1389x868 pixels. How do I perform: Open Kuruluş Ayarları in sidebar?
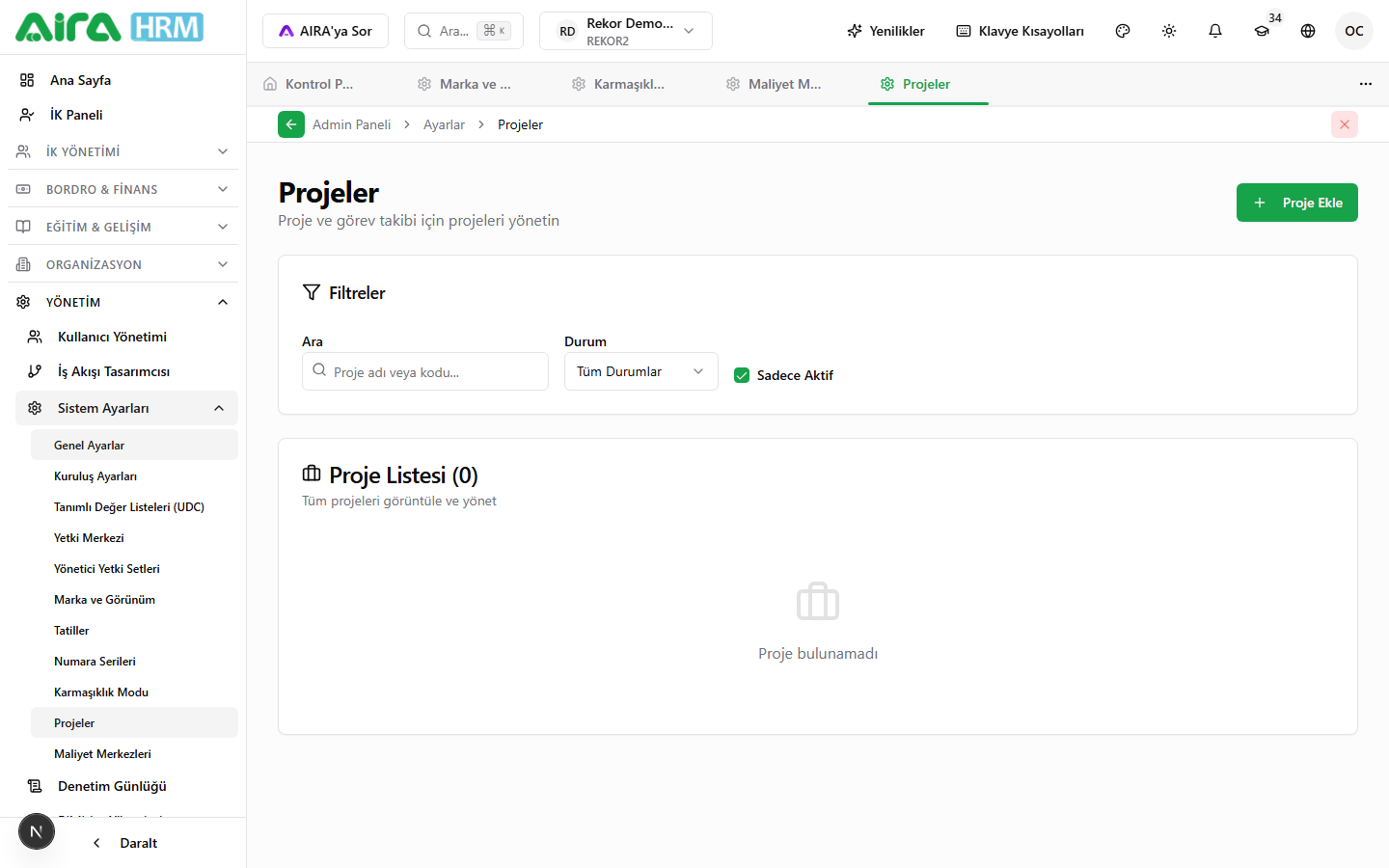(134, 475)
